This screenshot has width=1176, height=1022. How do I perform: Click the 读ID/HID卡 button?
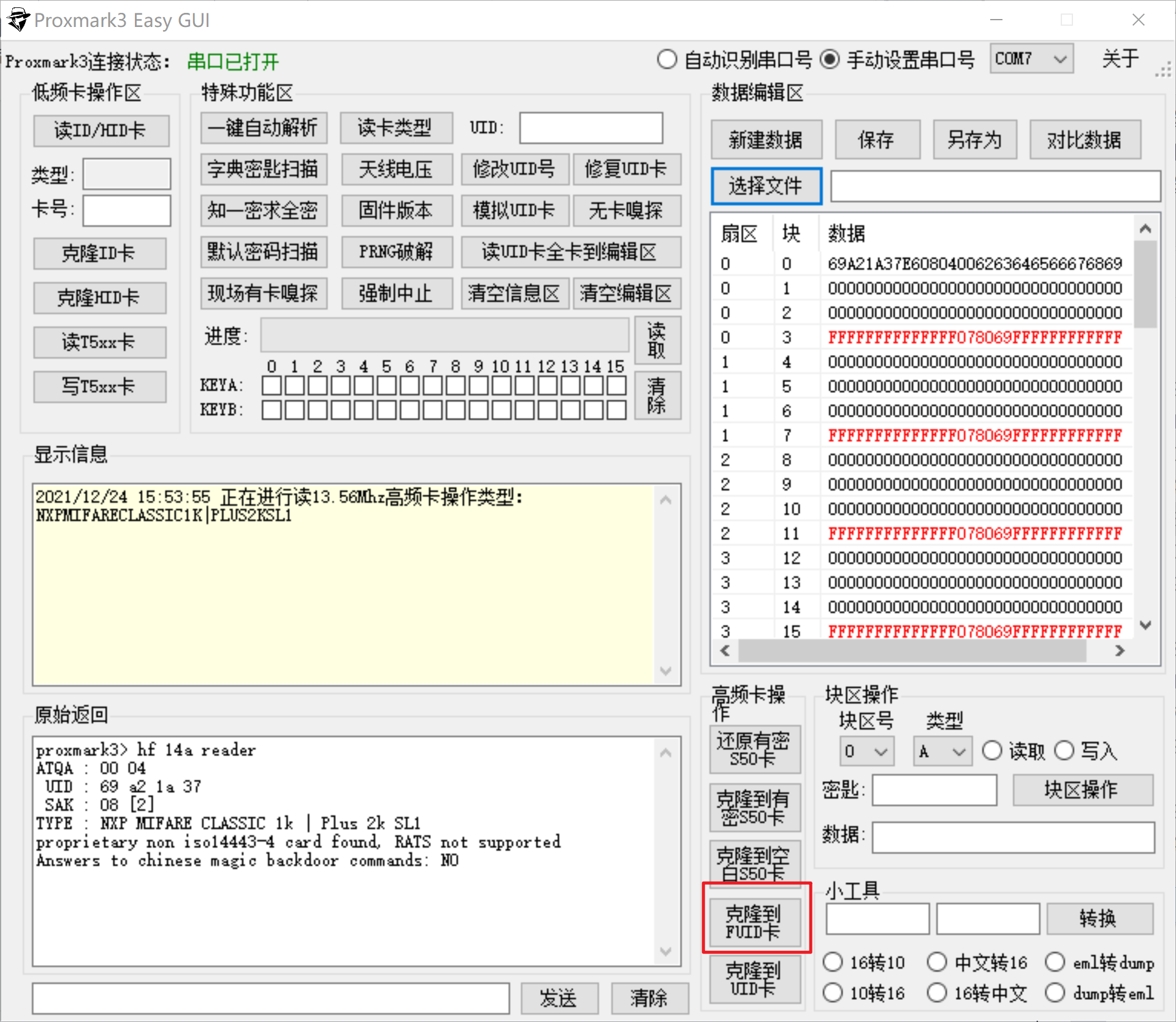[x=101, y=131]
